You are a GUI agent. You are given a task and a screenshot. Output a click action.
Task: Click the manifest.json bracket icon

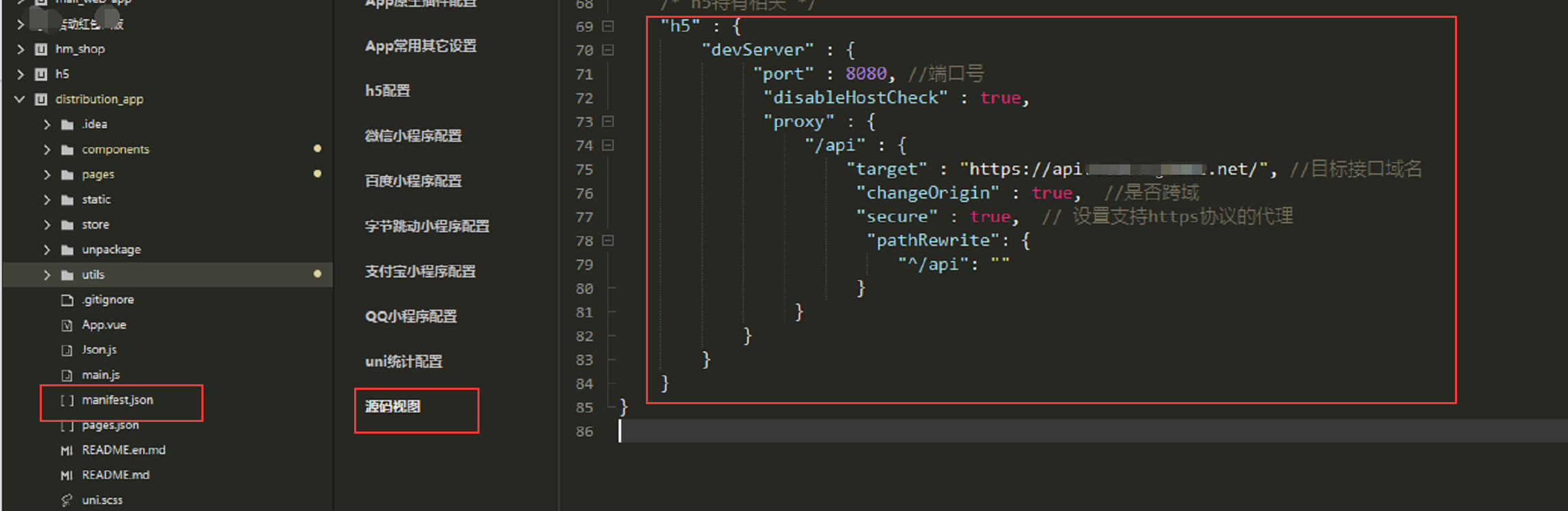(67, 400)
